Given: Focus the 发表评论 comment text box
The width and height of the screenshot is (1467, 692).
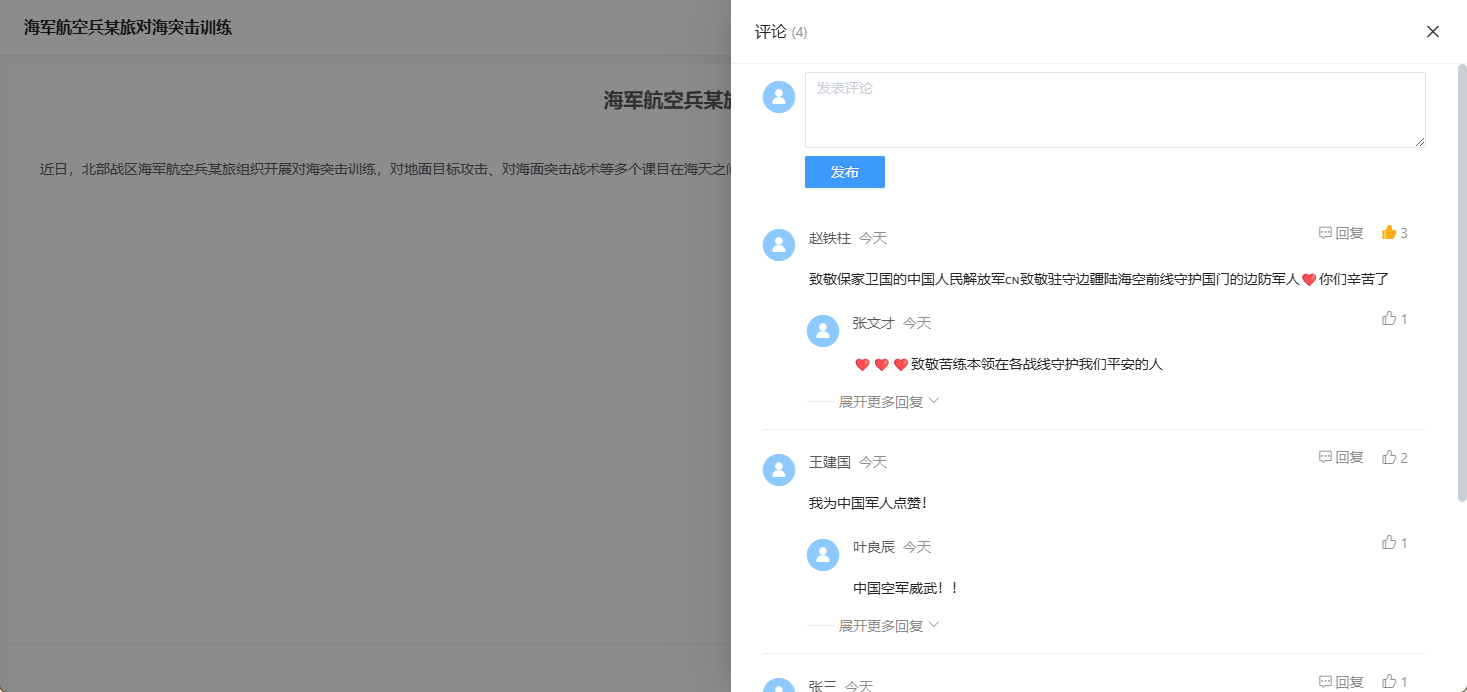Looking at the screenshot, I should pos(1114,110).
